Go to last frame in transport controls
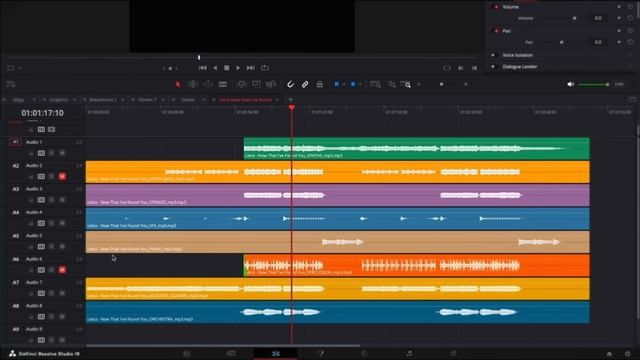 251,68
